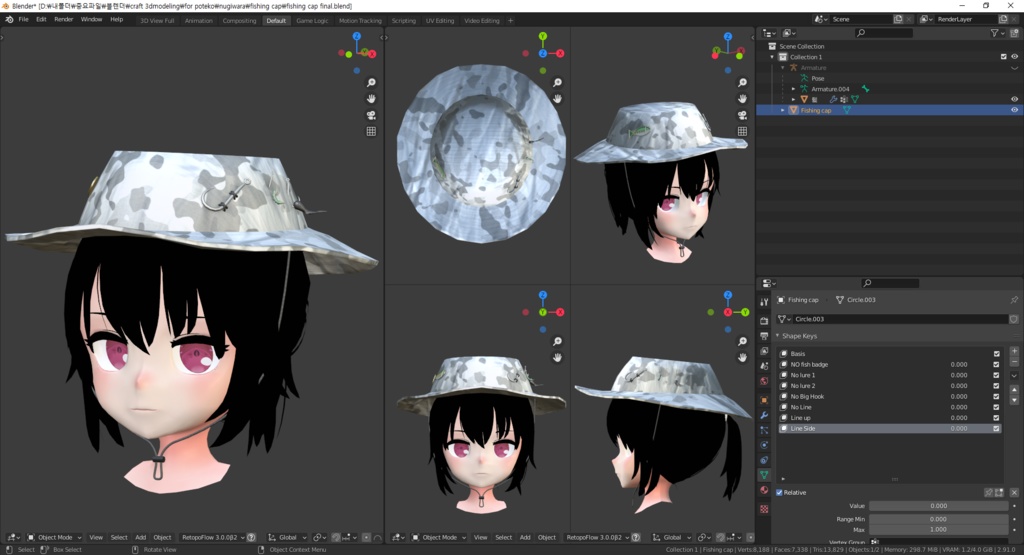Open the Object properties tab
The height and width of the screenshot is (555, 1024).
tap(764, 400)
